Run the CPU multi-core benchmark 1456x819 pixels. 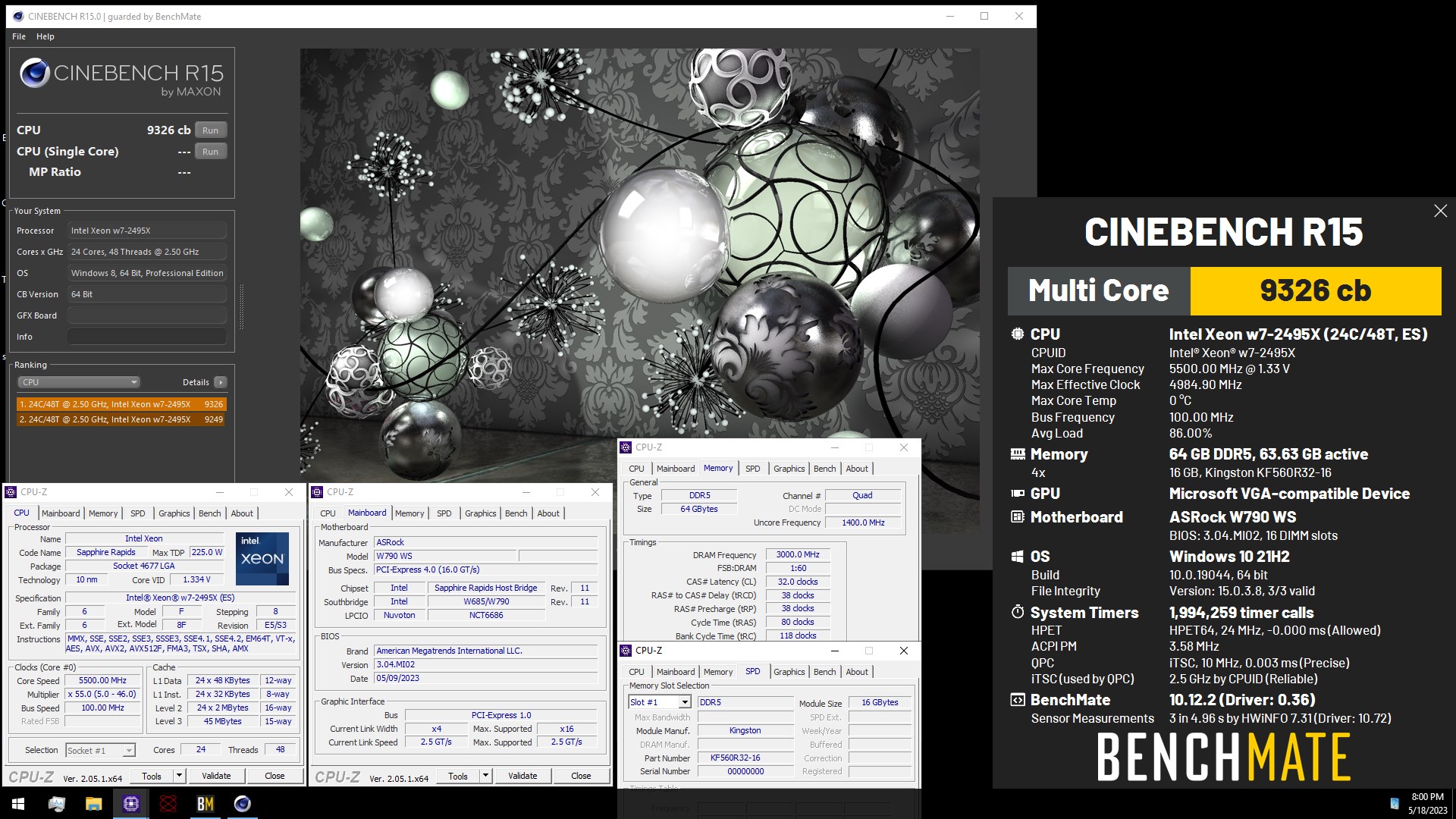coord(211,130)
